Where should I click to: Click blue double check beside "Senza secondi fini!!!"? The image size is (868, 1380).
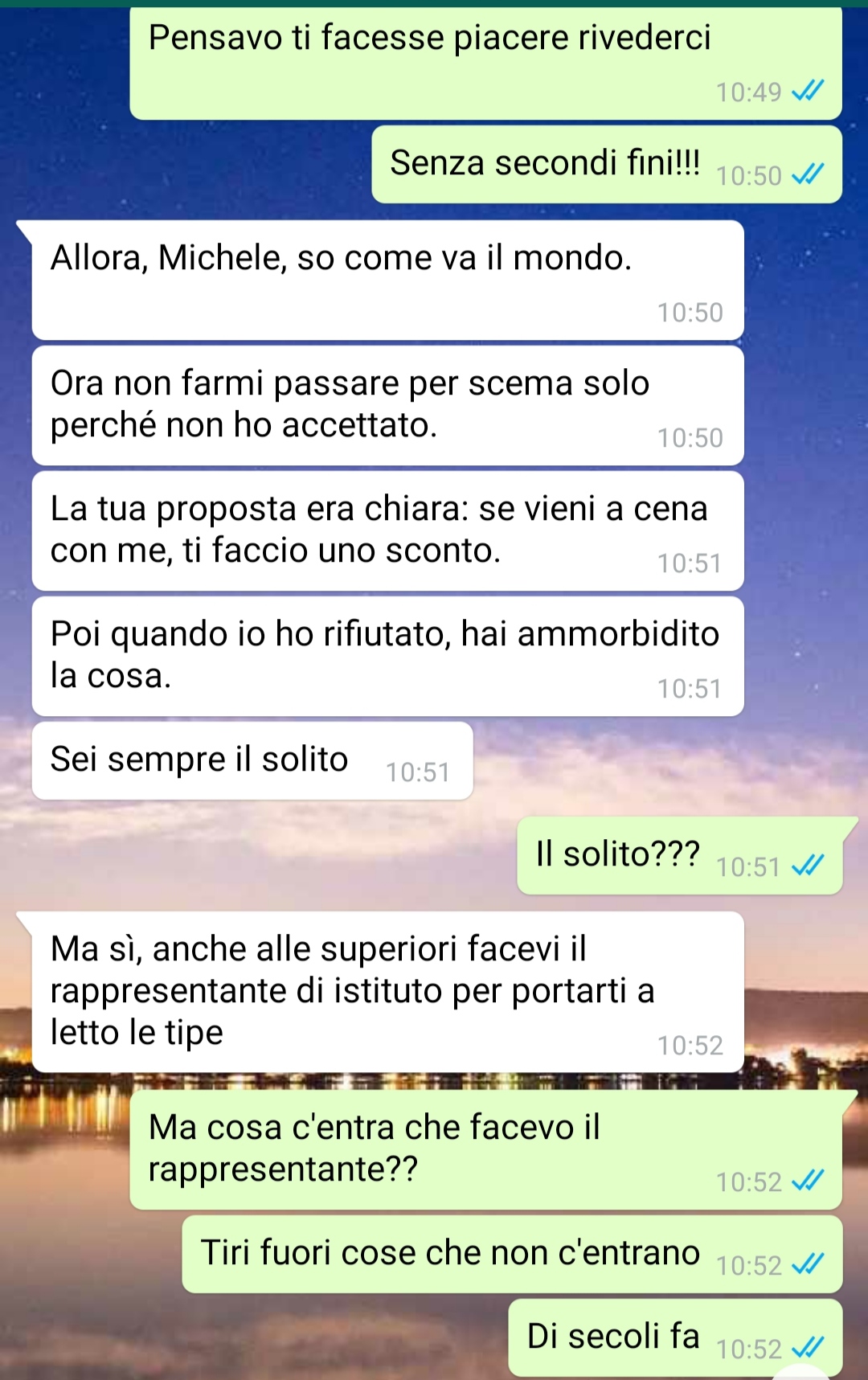(x=808, y=174)
